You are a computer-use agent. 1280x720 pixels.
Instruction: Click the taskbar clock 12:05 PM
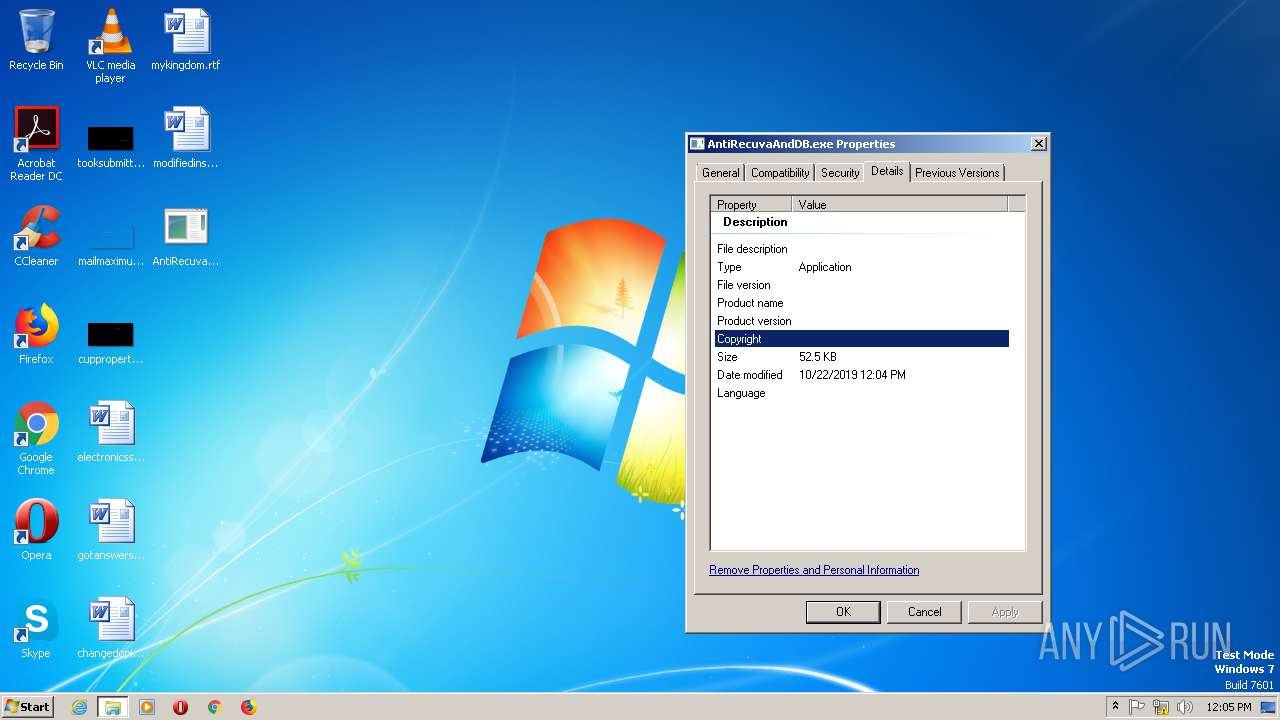[1229, 707]
